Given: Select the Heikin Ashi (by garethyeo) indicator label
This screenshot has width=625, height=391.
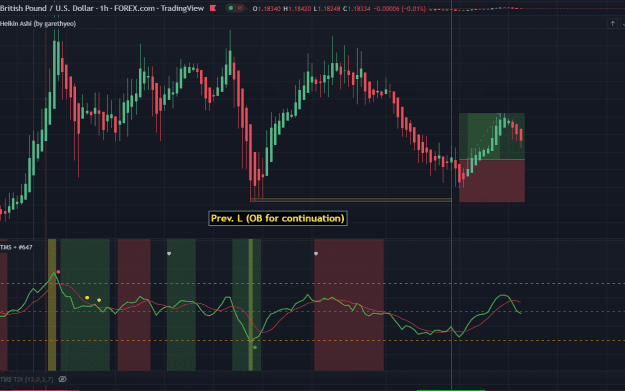Looking at the screenshot, I should pos(38,24).
